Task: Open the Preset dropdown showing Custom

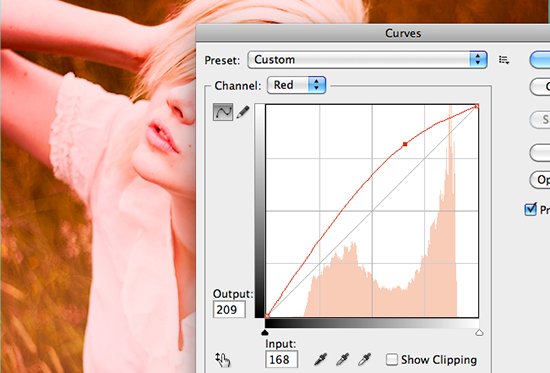Action: 367,60
